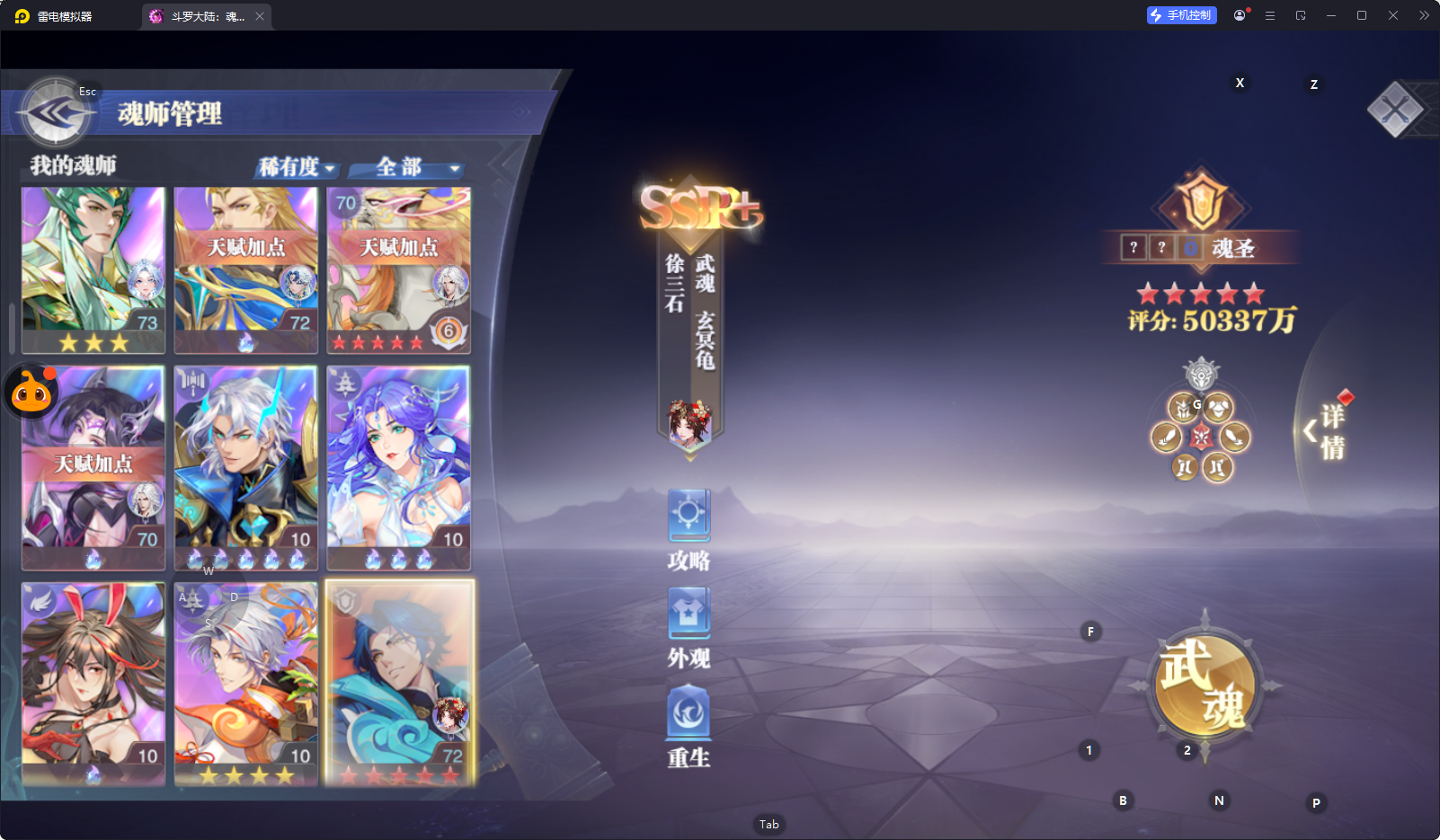Tap the left arm equipment slot
The height and width of the screenshot is (840, 1440).
point(1167,438)
